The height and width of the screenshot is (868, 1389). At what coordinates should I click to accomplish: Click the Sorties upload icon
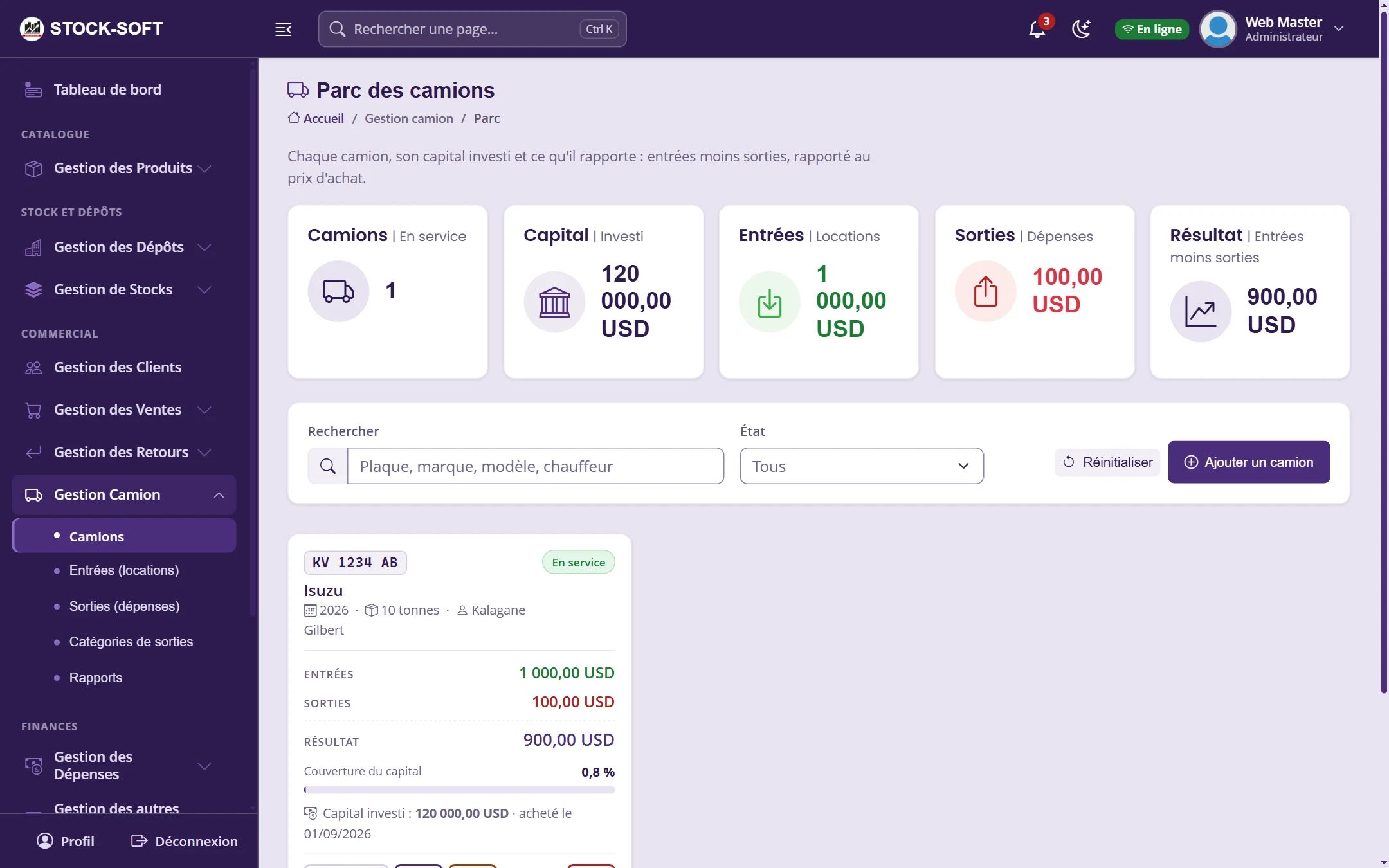[x=985, y=291]
